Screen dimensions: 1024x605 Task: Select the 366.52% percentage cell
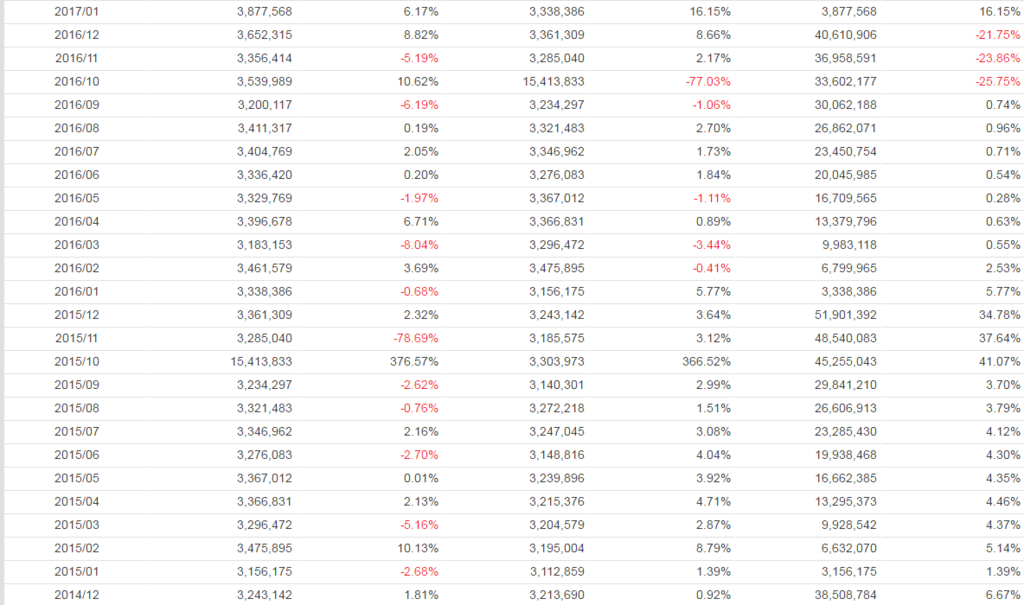click(x=705, y=361)
